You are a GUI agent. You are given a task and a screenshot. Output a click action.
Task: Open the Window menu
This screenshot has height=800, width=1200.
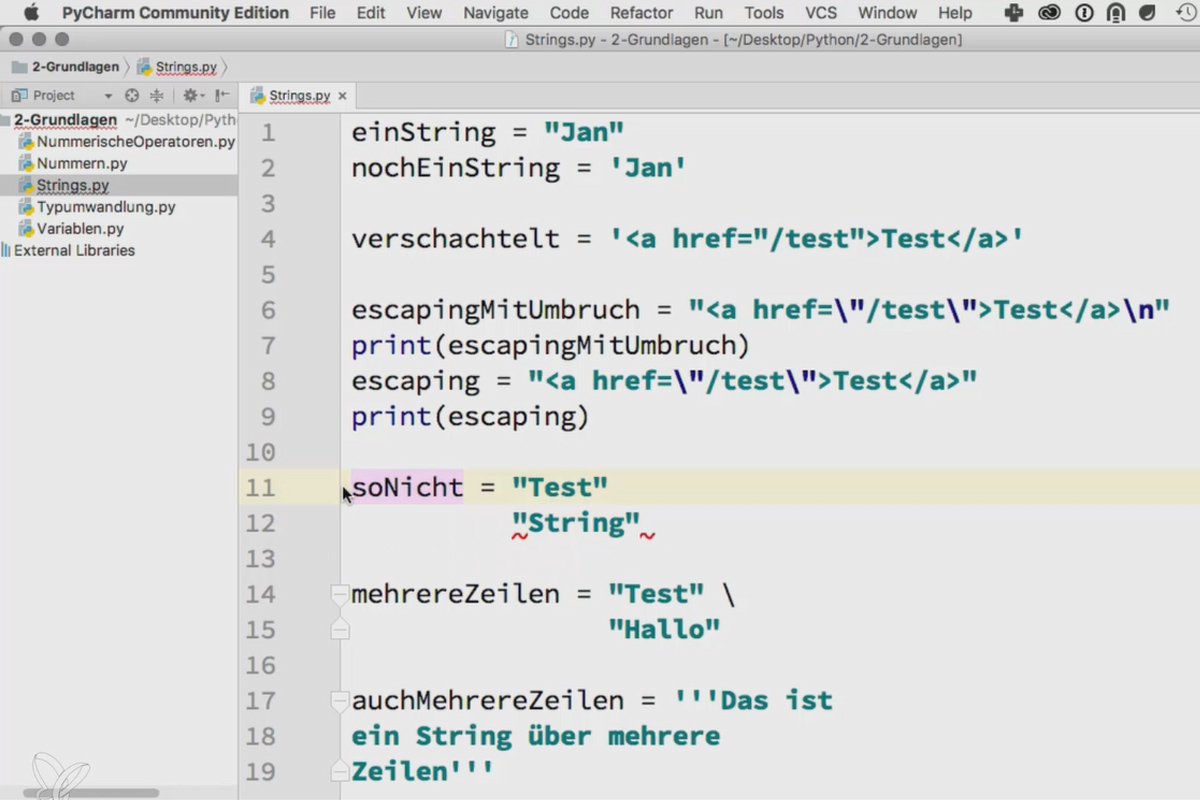(888, 13)
